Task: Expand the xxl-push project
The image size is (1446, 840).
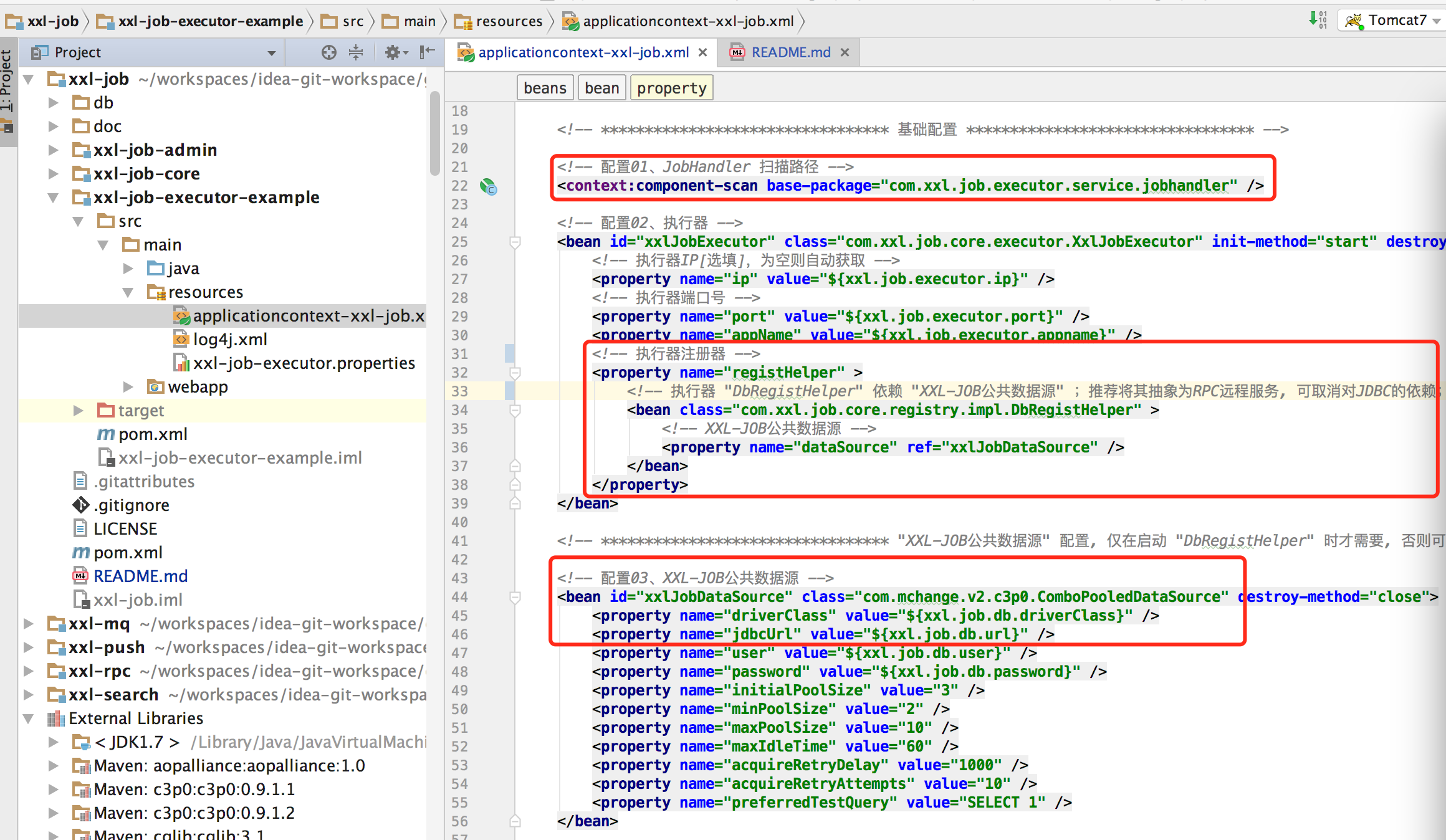Action: 28,647
